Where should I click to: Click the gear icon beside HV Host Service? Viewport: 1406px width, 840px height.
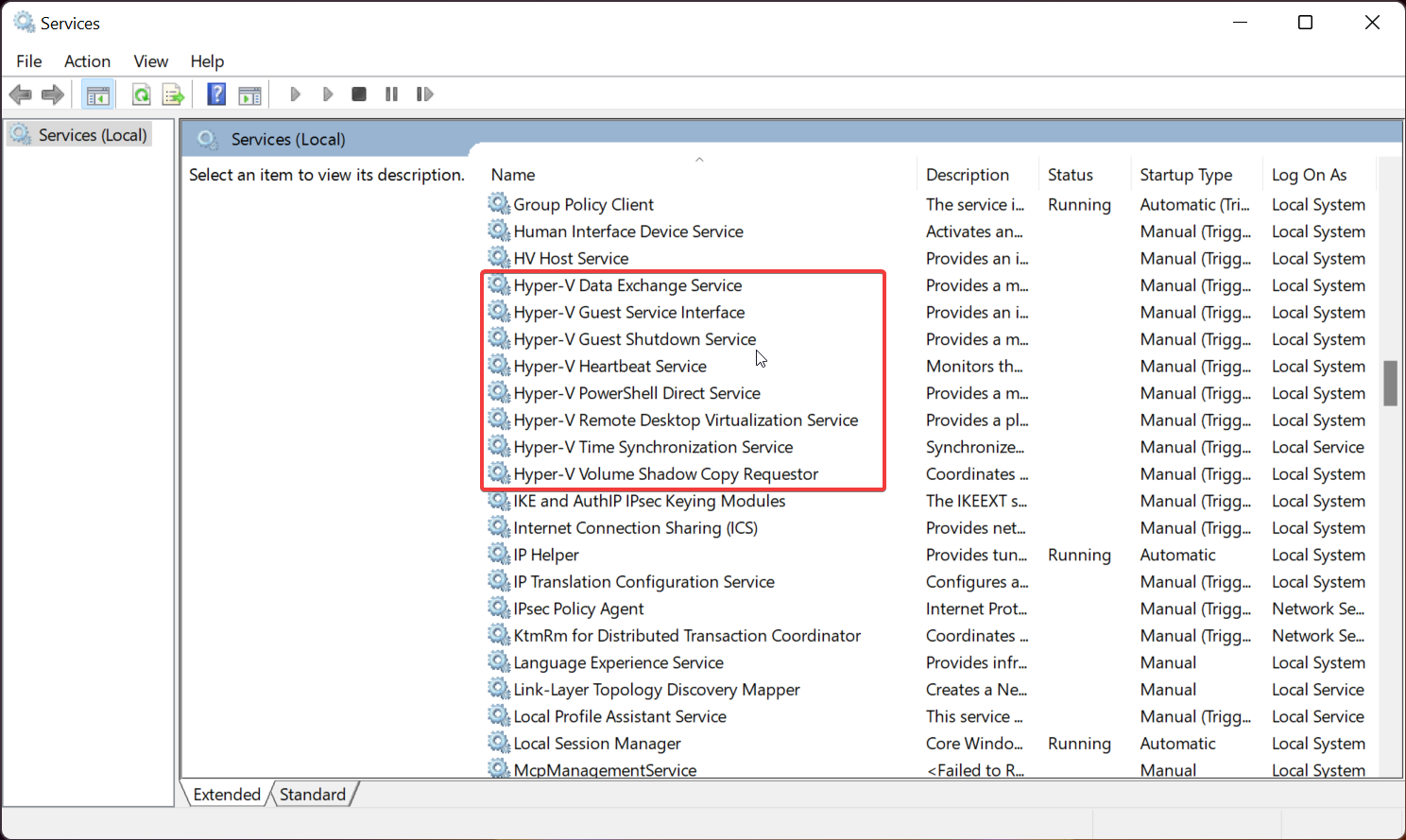(x=499, y=258)
